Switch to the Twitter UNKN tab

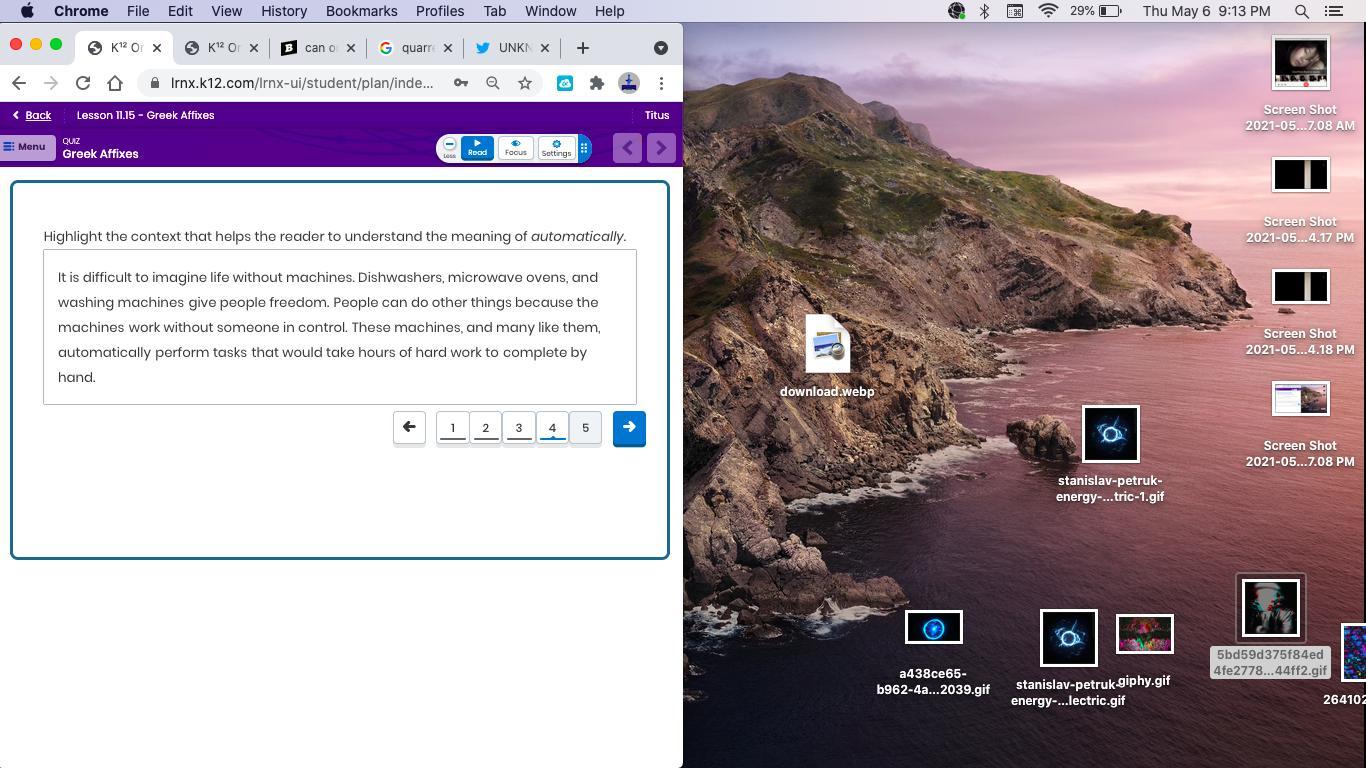click(x=510, y=48)
